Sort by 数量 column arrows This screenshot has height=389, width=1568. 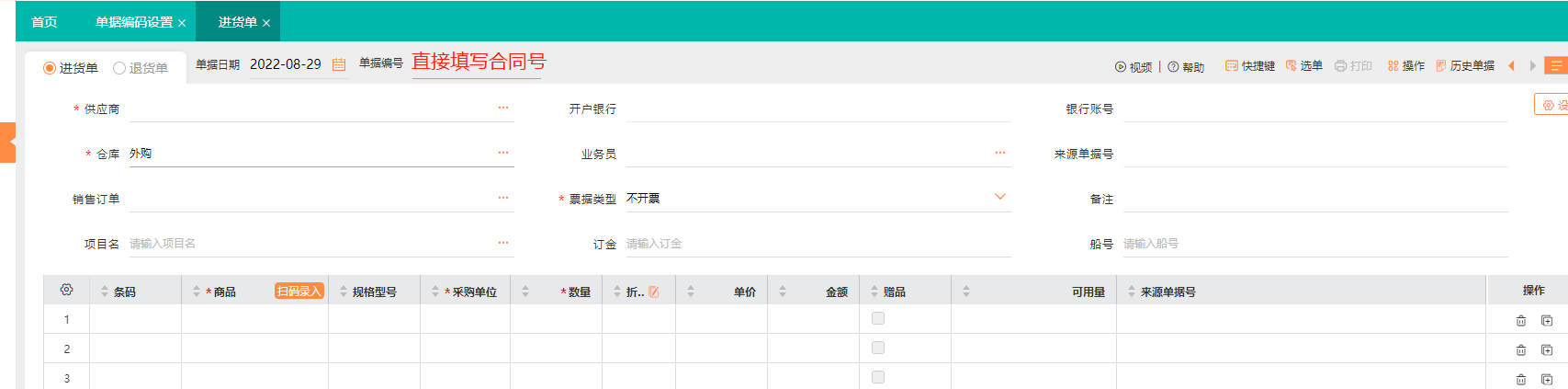(525, 292)
